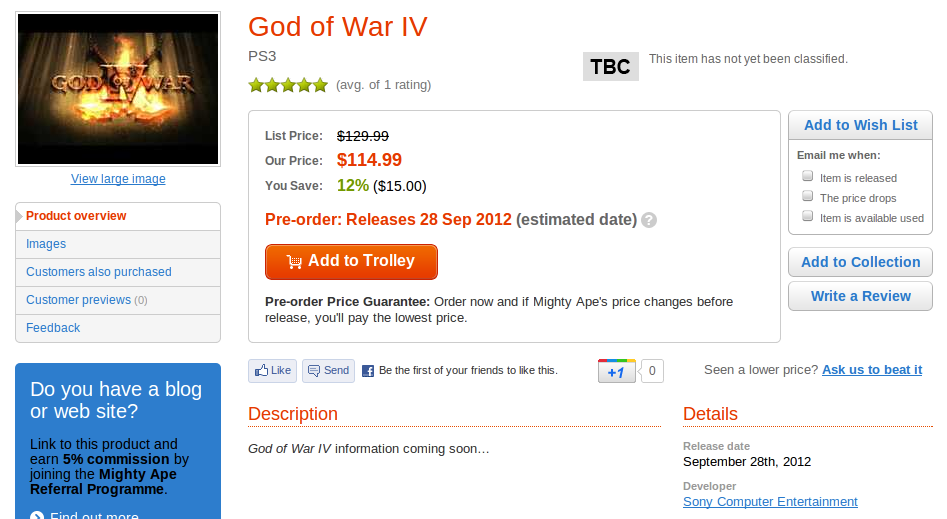Click the Facebook Like thumbs-up button
Image resolution: width=947 pixels, height=519 pixels.
click(x=272, y=370)
